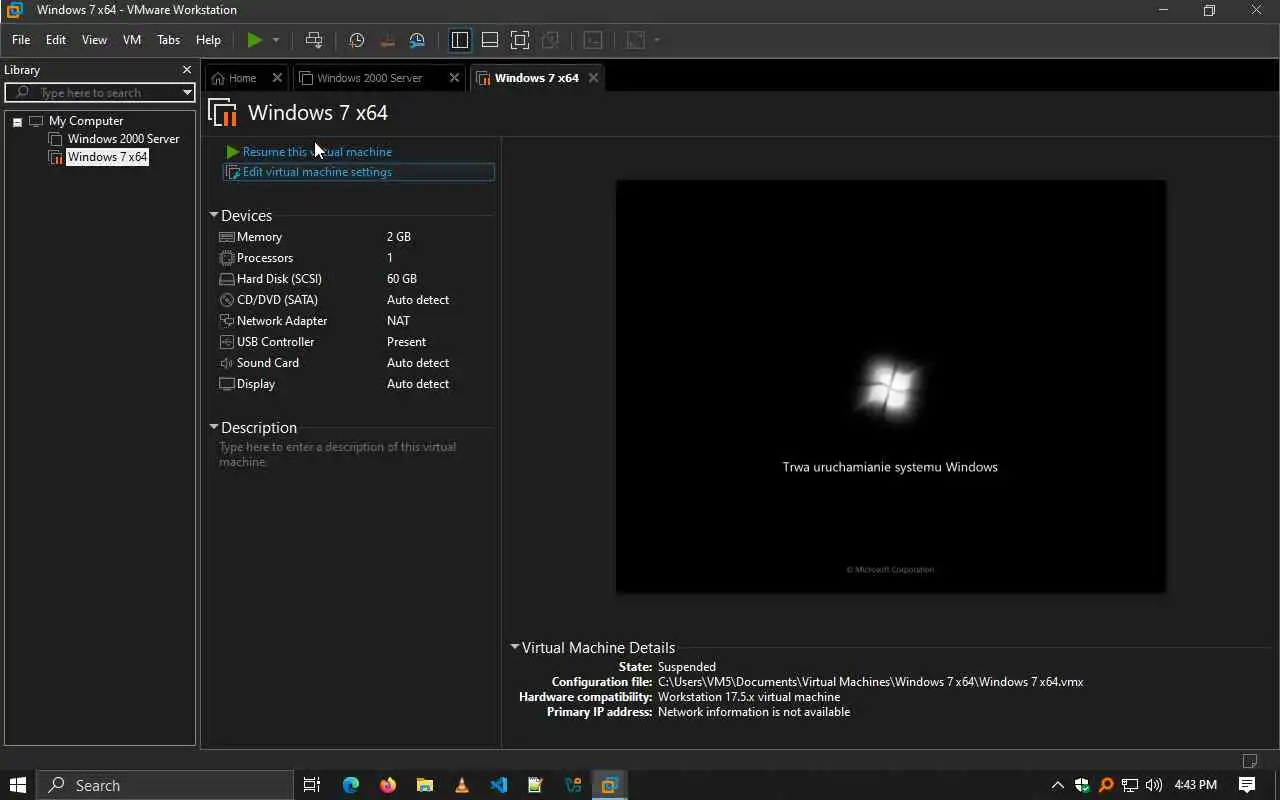Open the Tabs menu
1280x800 pixels.
click(169, 40)
